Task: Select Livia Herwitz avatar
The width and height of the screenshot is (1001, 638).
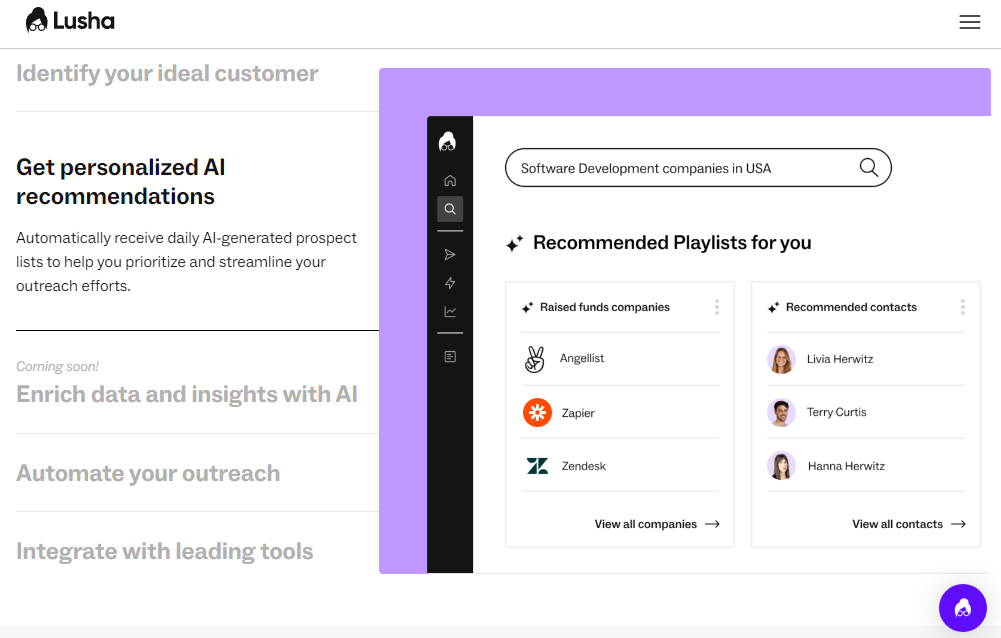Action: pyautogui.click(x=781, y=359)
